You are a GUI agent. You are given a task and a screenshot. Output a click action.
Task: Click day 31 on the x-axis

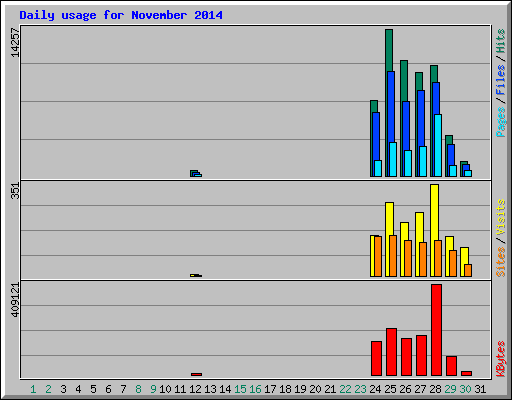pos(480,389)
